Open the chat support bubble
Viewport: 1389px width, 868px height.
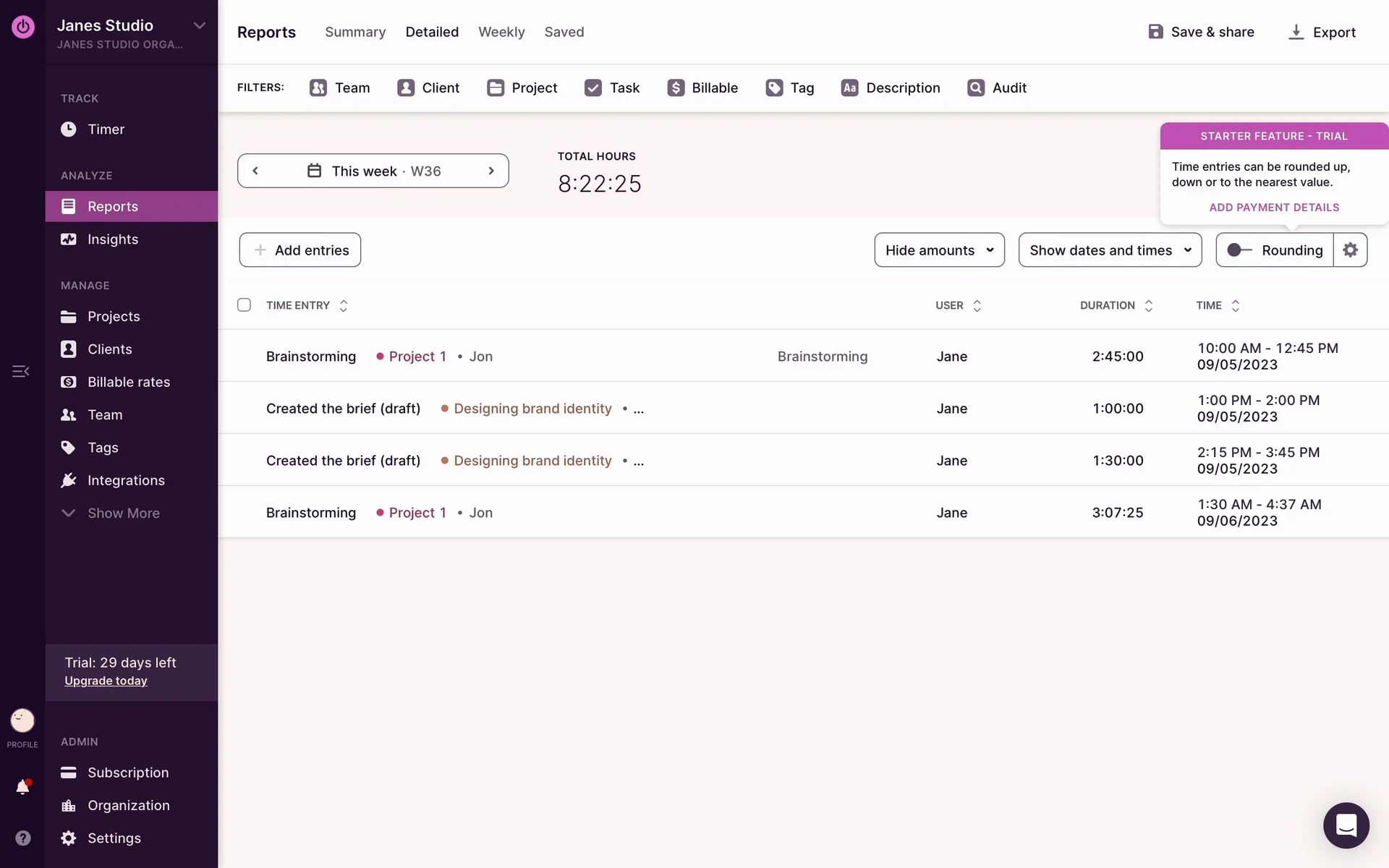(x=1346, y=825)
